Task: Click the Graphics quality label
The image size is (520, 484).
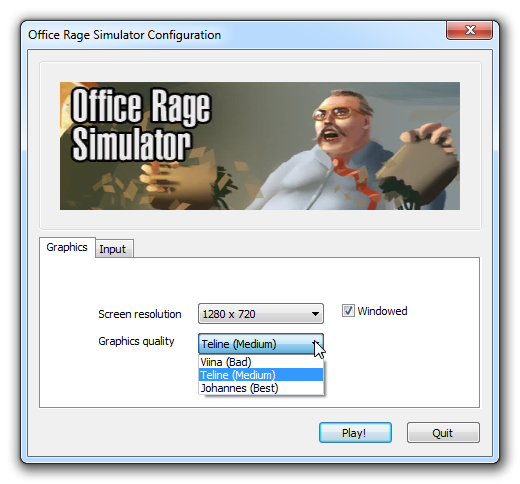Action: click(x=136, y=341)
